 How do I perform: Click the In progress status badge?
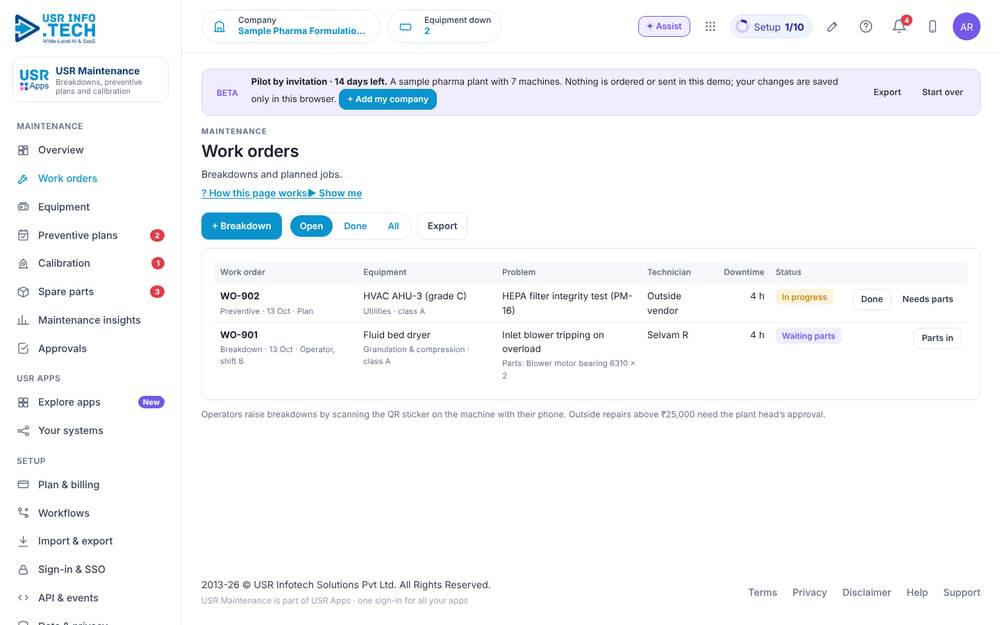(804, 297)
